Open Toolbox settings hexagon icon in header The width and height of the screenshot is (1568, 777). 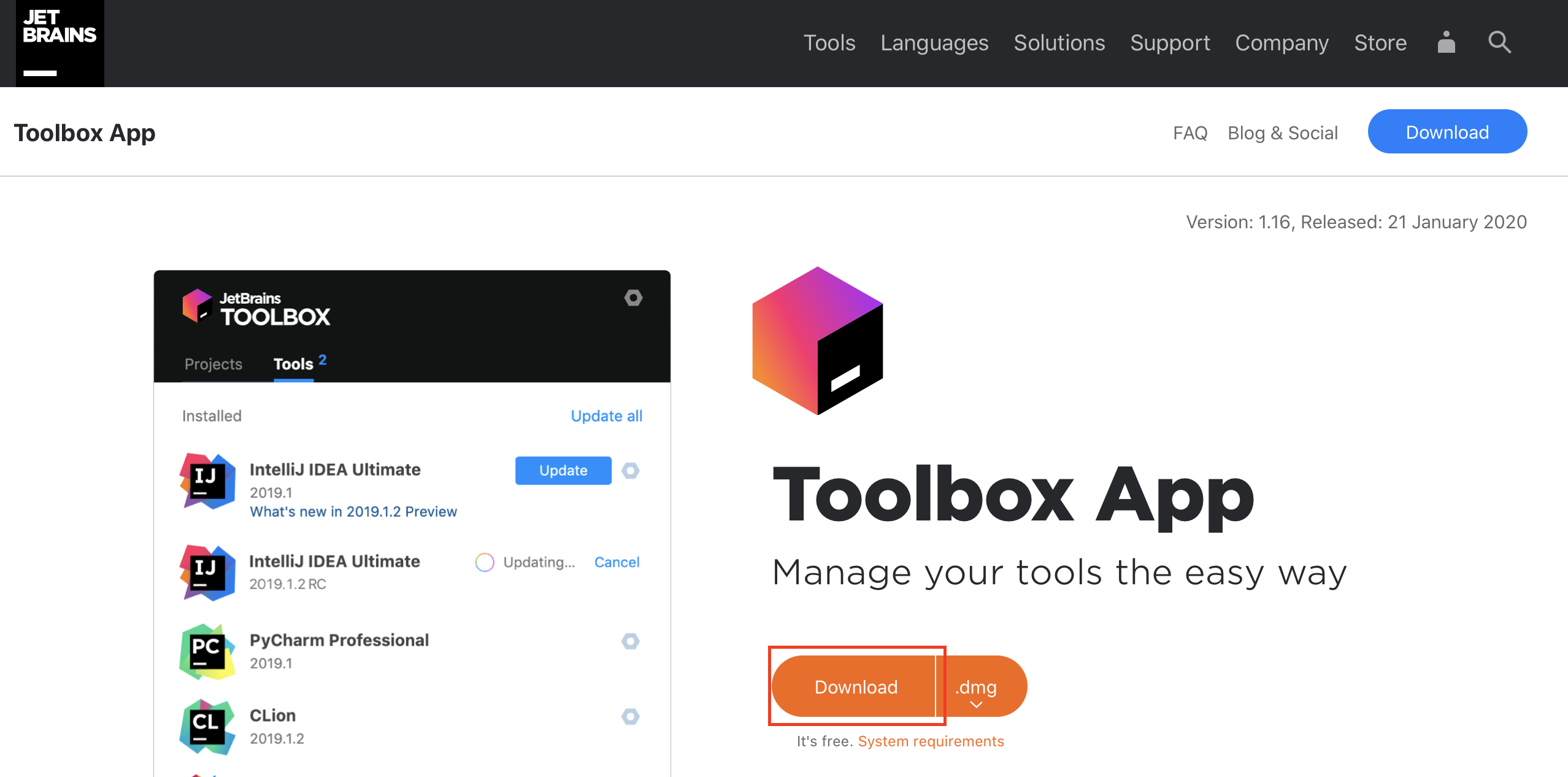pyautogui.click(x=633, y=298)
